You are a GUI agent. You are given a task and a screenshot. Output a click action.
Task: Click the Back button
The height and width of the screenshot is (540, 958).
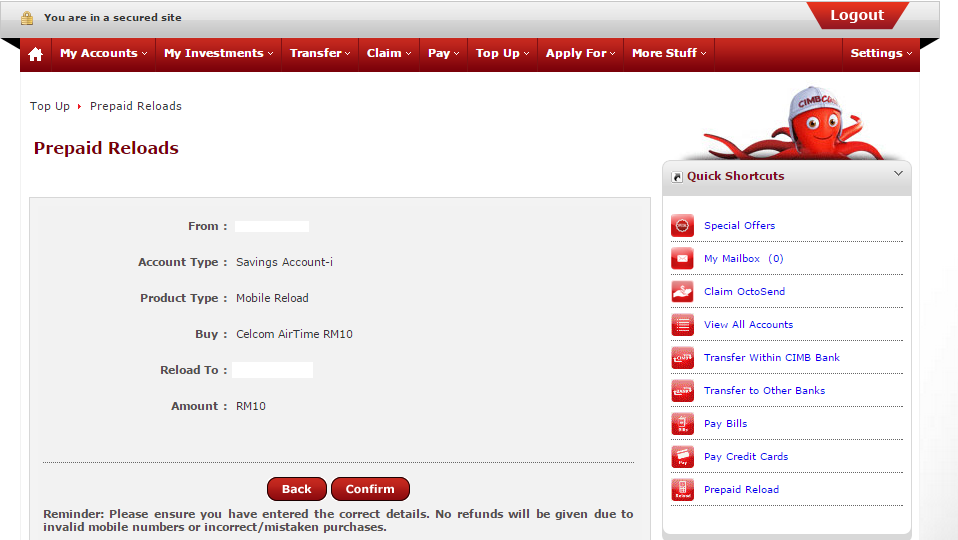coord(297,489)
